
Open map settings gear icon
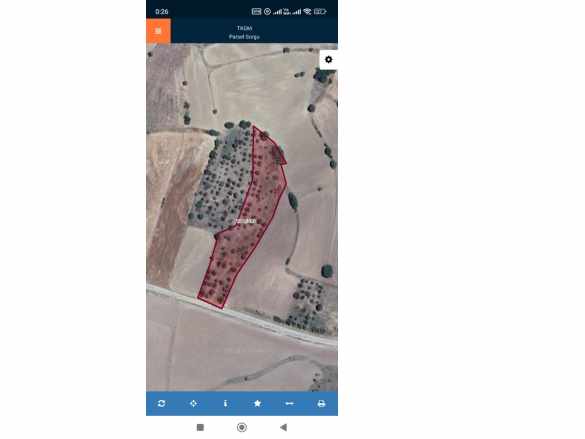point(328,60)
